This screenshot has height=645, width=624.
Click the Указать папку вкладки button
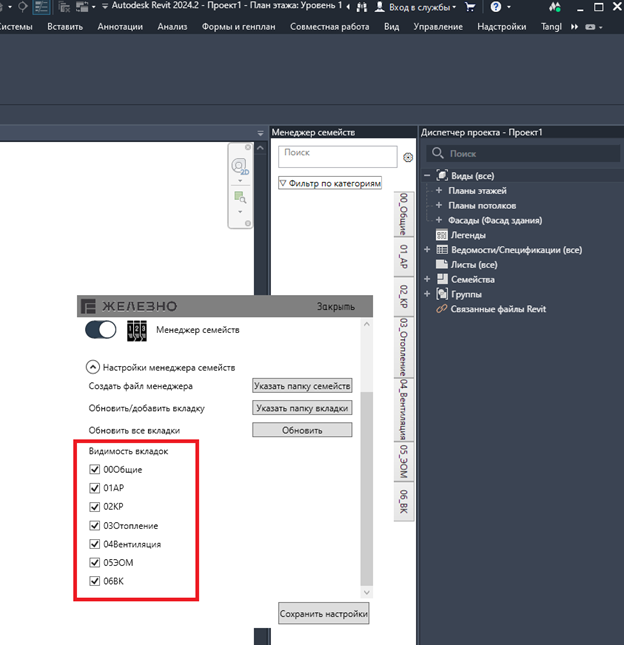pyautogui.click(x=302, y=408)
